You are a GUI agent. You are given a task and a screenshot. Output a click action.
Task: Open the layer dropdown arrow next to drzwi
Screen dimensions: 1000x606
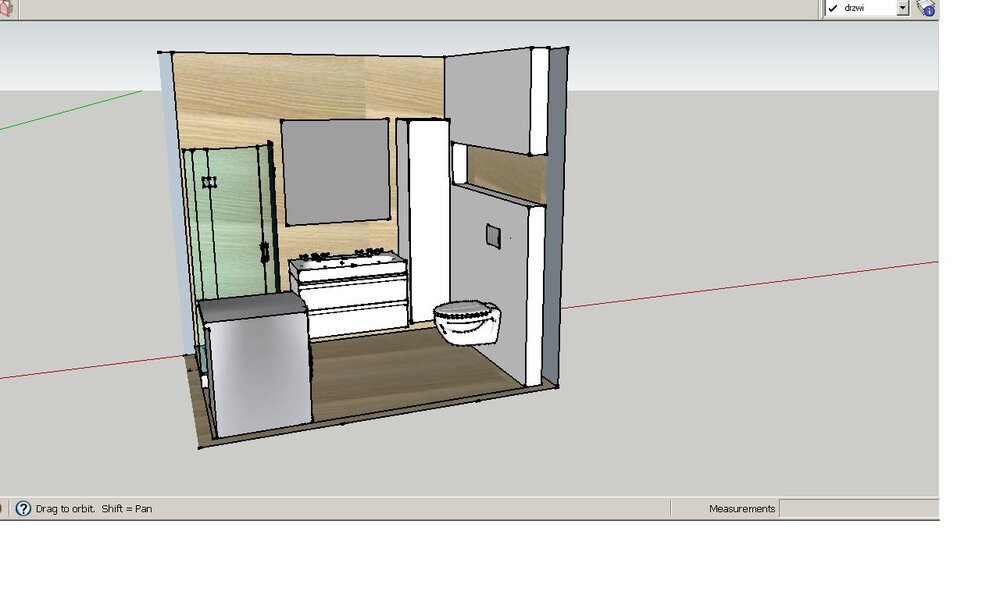(x=902, y=8)
